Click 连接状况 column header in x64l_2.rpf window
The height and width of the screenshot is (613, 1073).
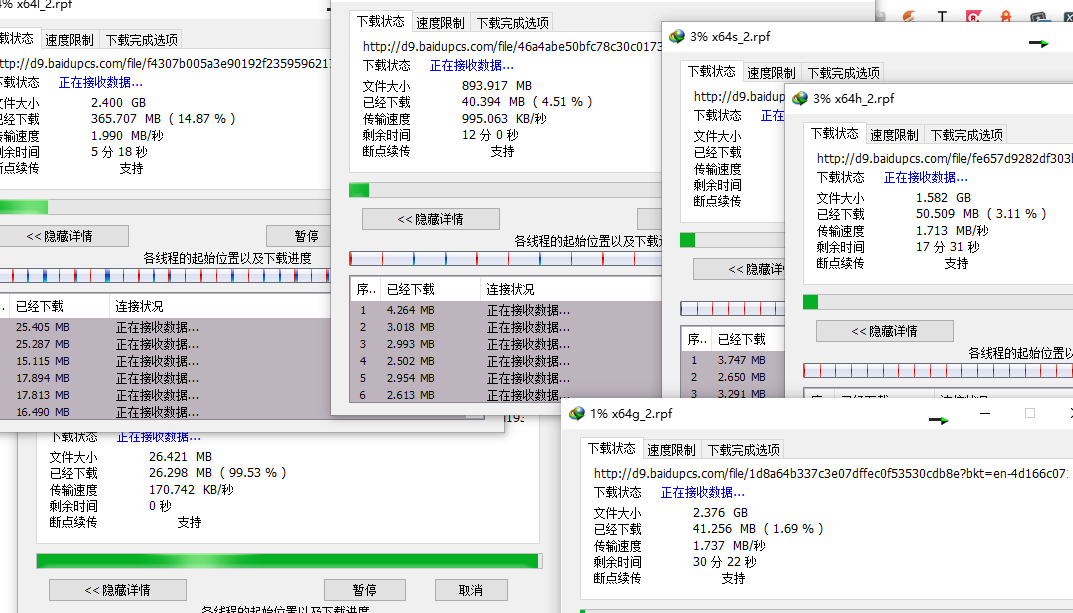pos(220,306)
